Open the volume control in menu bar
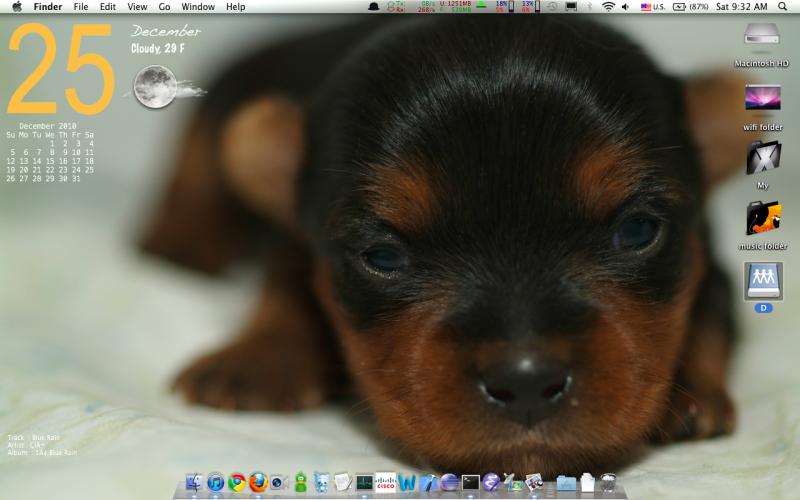The width and height of the screenshot is (800, 500). pos(626,7)
